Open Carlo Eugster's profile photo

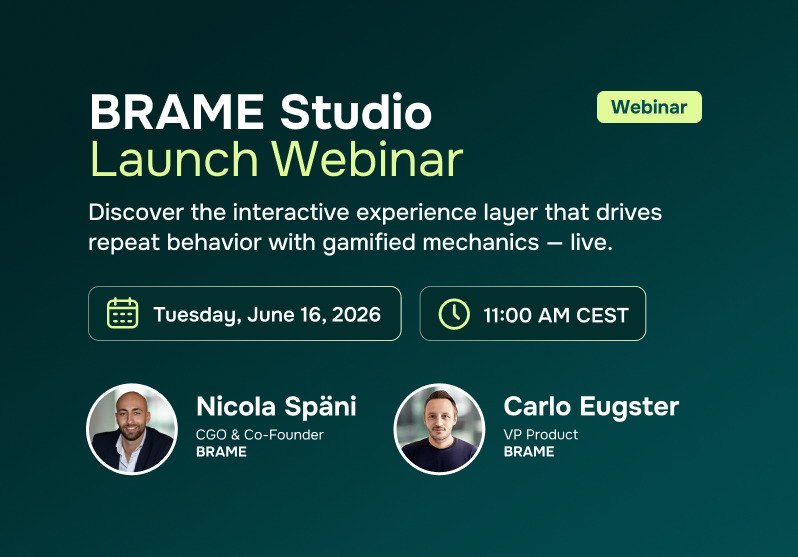point(439,429)
